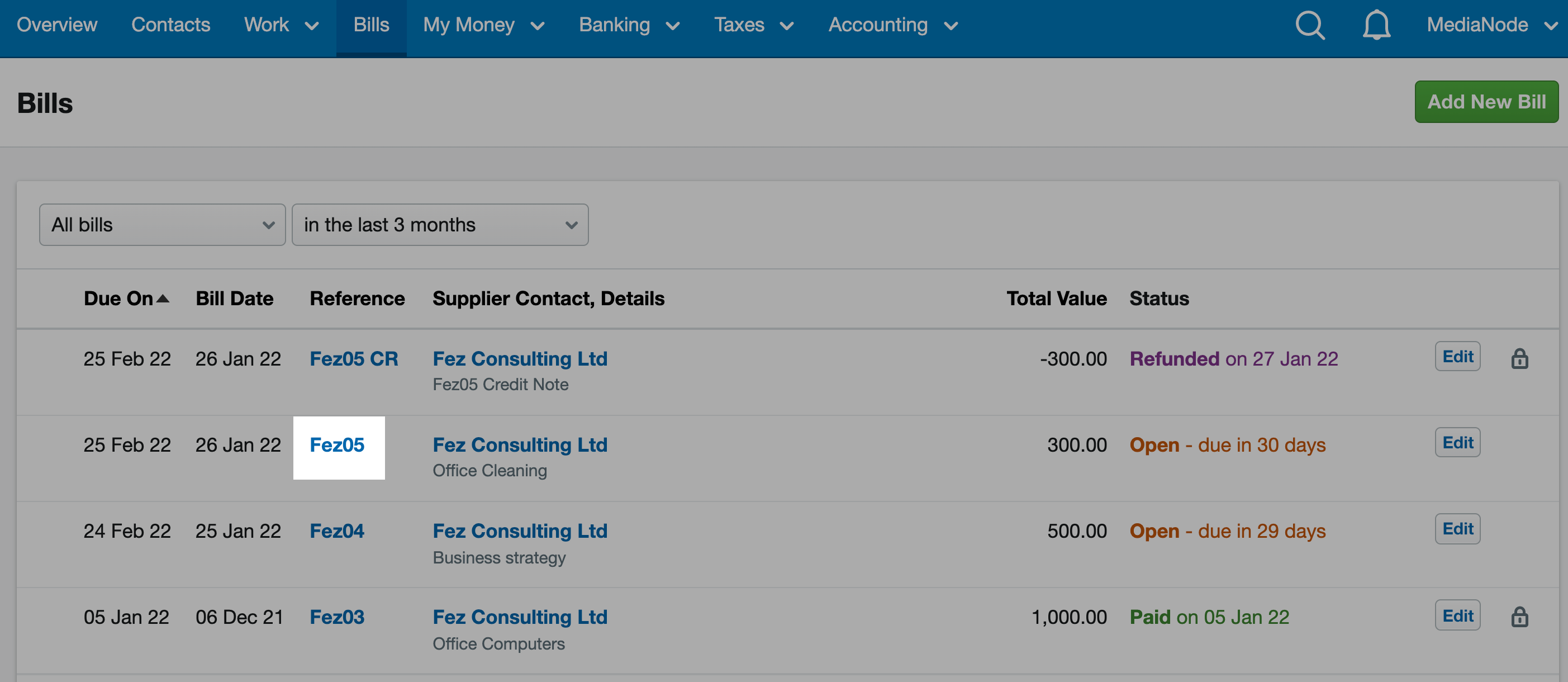Screen dimensions: 1568x682
Task: Open the notifications bell icon
Action: click(1376, 26)
